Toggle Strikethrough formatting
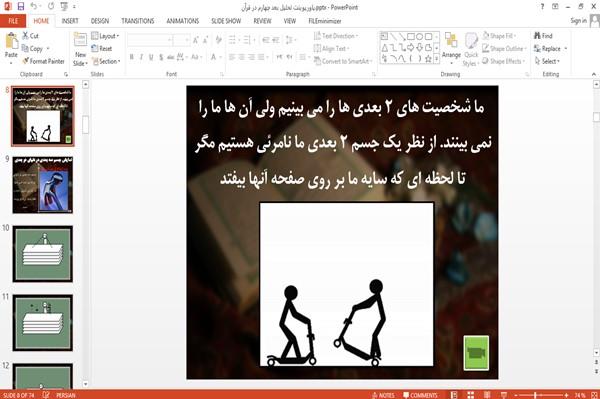The width and height of the screenshot is (600, 399). click(x=171, y=57)
